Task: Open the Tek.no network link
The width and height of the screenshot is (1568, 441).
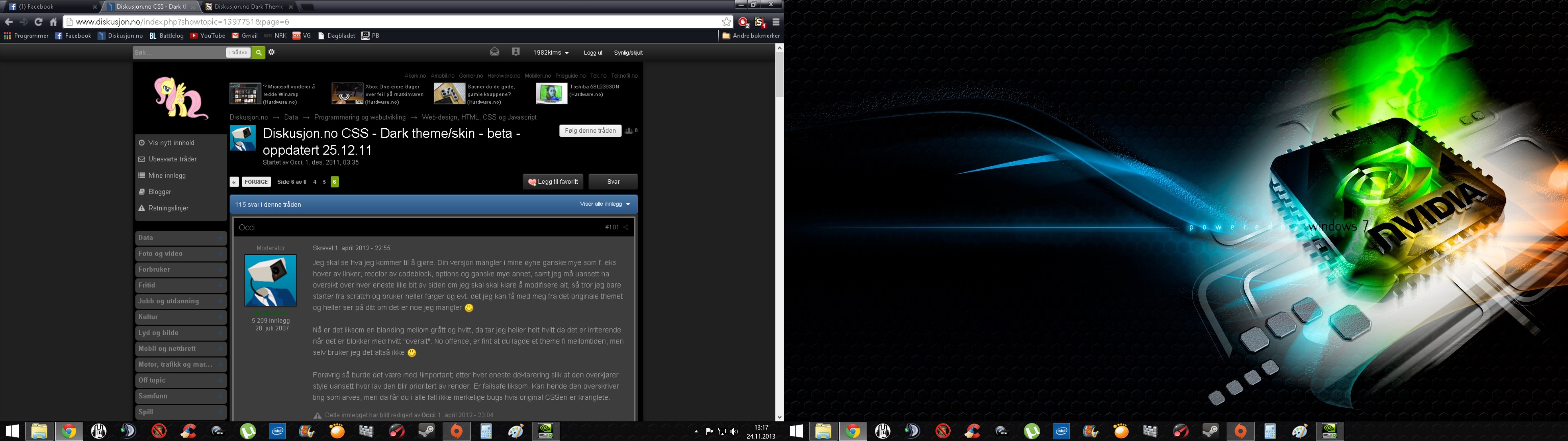Action: [598, 76]
